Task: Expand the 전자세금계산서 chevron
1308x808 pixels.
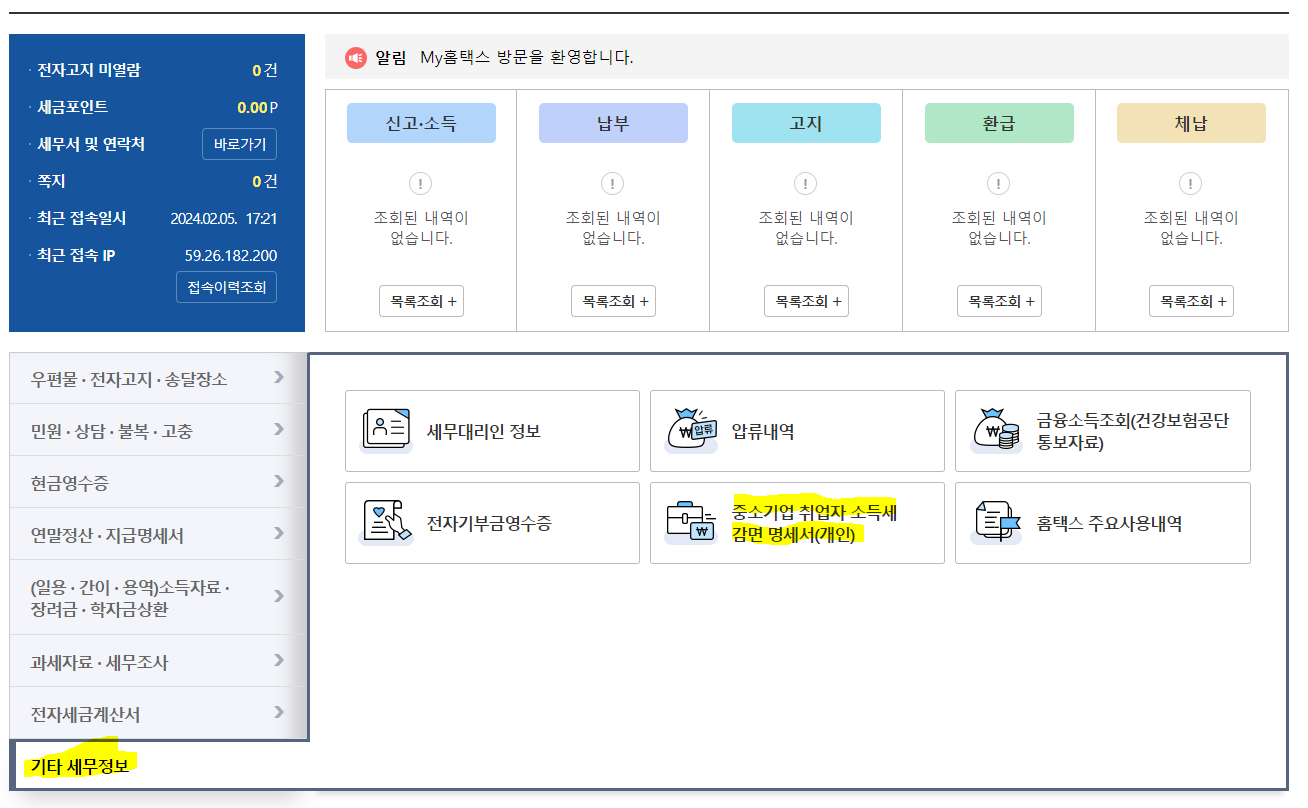Action: click(279, 713)
